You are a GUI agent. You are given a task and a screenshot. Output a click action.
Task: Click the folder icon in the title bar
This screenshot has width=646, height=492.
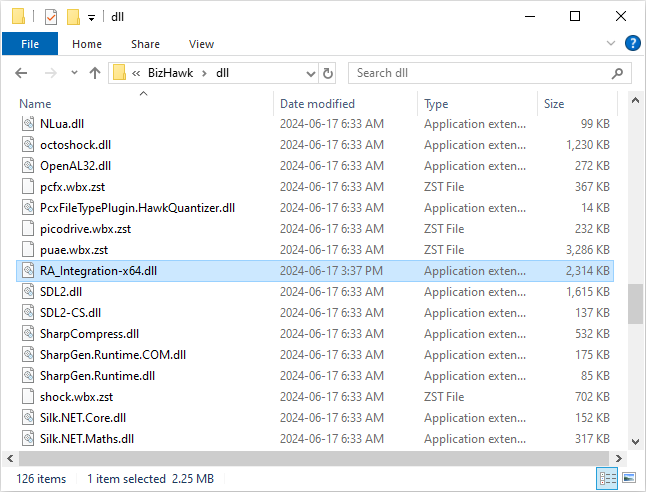tap(18, 16)
